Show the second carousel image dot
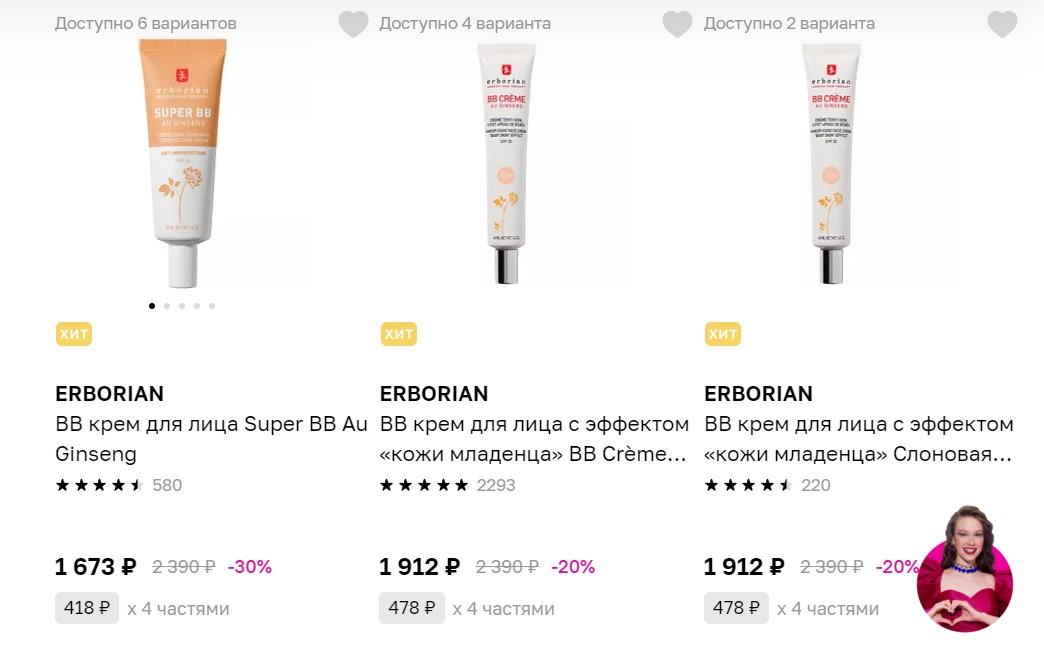This screenshot has height=663, width=1044. (167, 306)
